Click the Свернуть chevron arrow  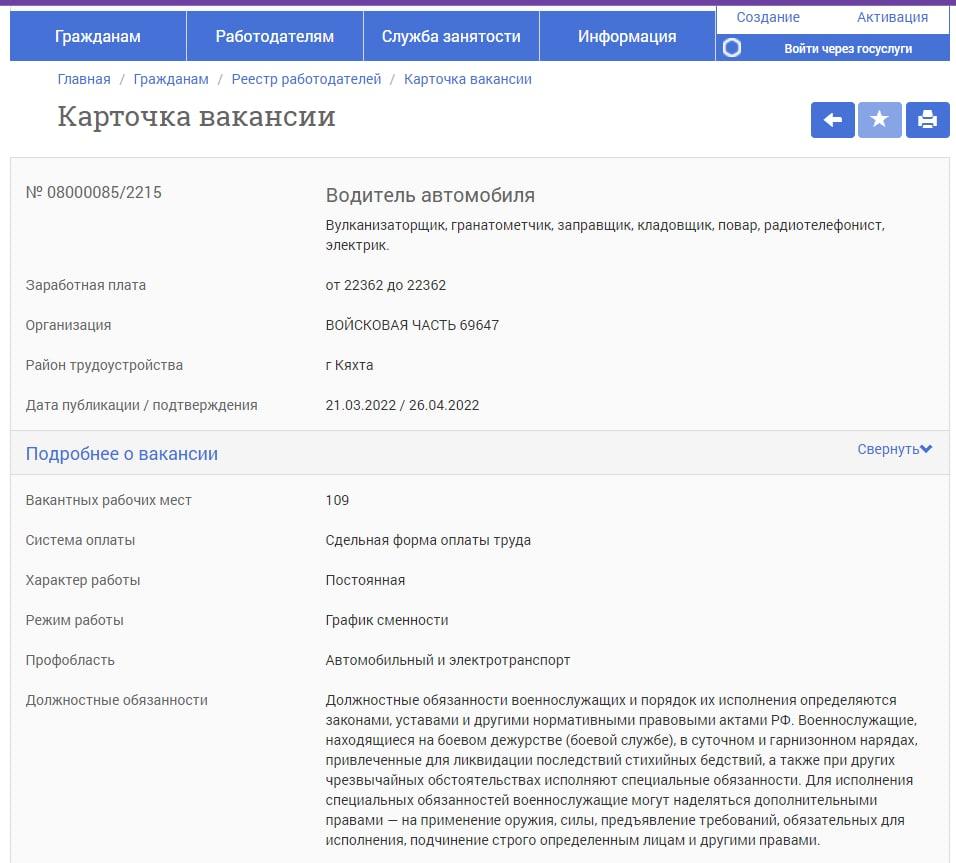925,450
